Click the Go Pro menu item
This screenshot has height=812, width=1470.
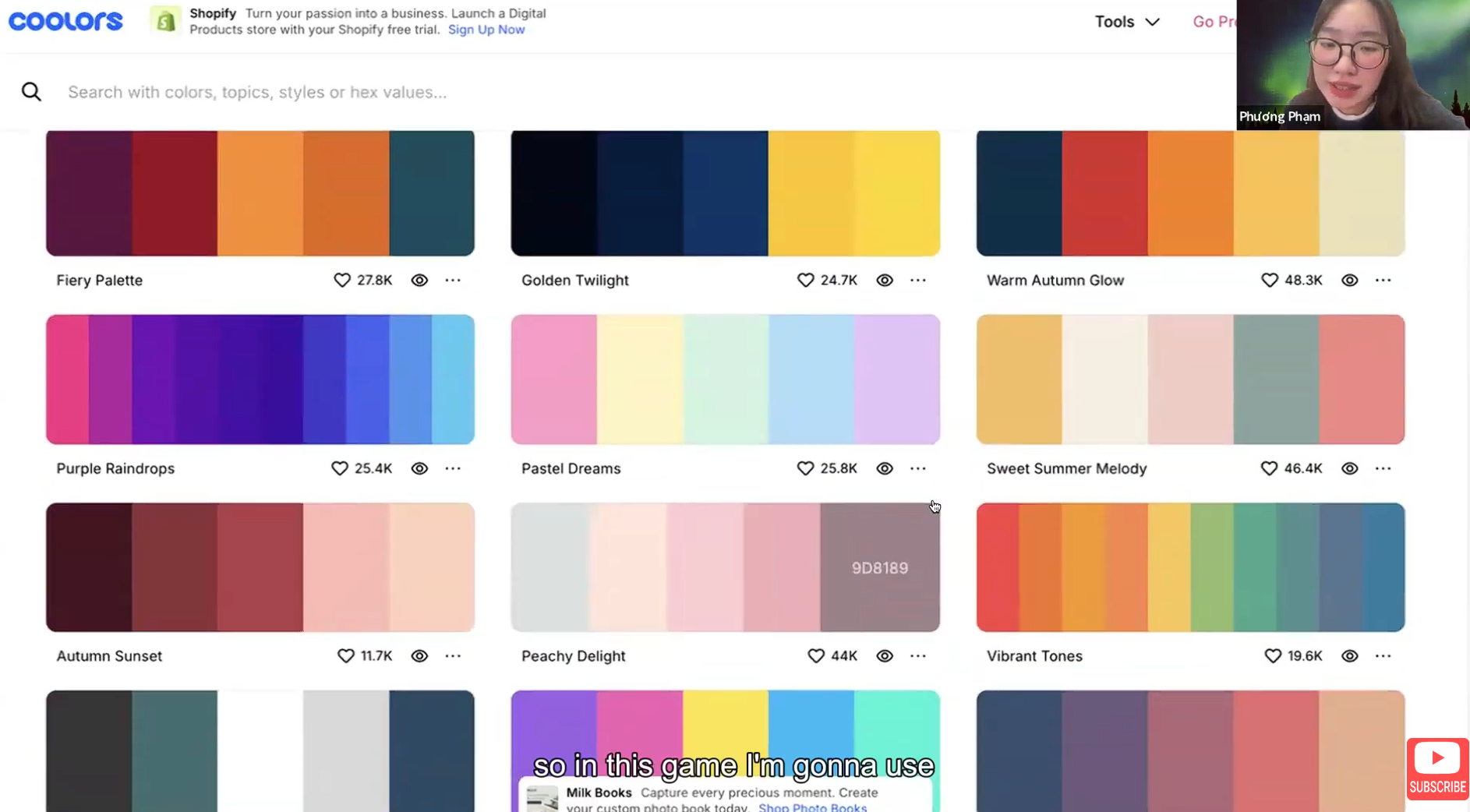1216,21
